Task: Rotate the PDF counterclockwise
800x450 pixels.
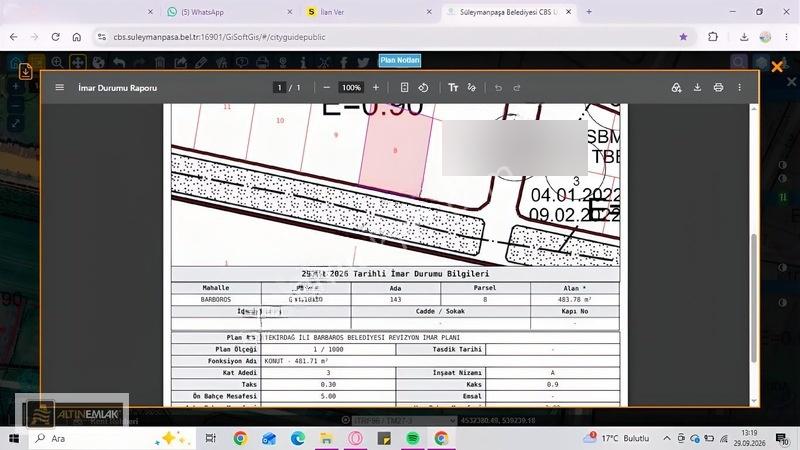Action: point(423,88)
